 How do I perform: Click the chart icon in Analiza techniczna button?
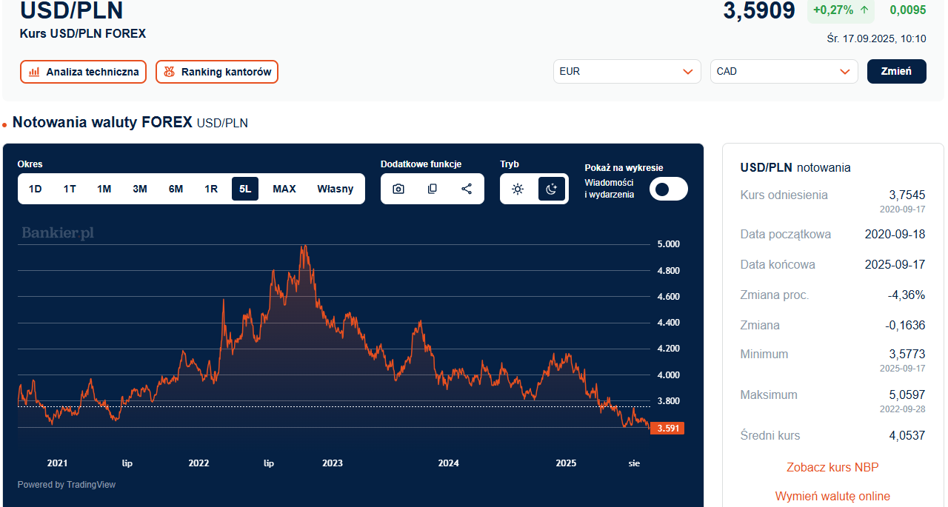(34, 72)
